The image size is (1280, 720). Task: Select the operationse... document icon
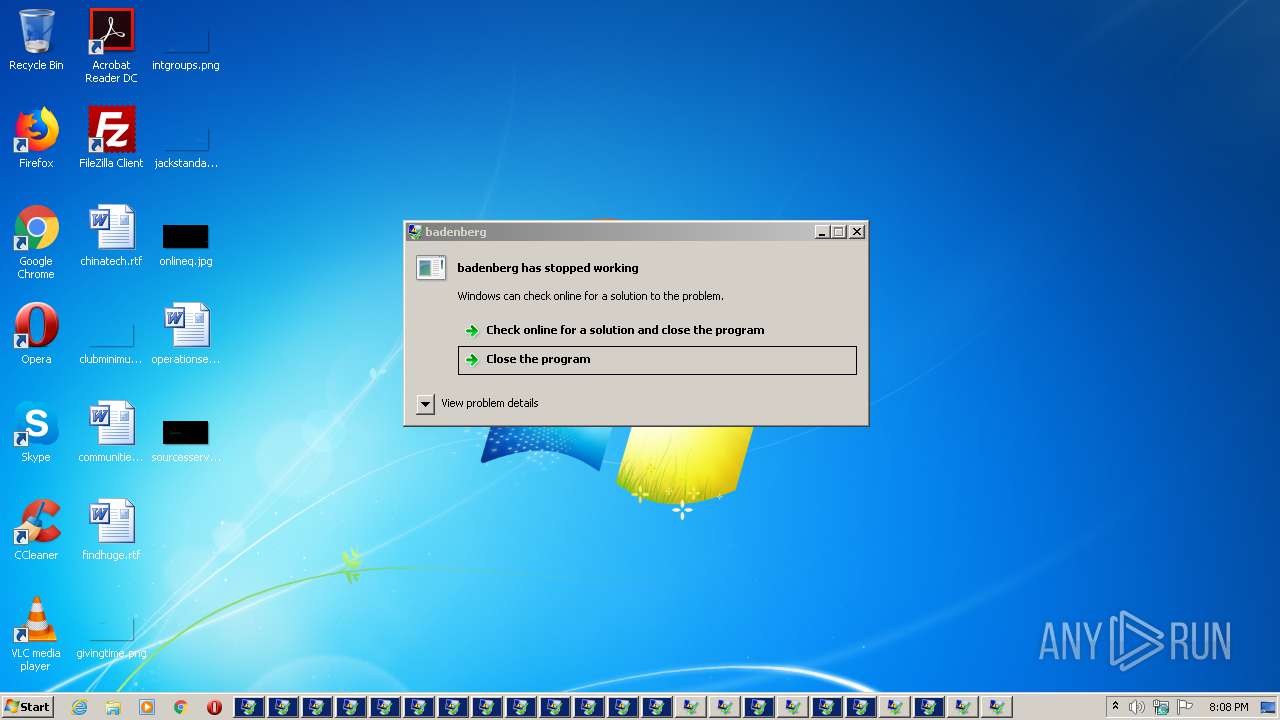coord(186,335)
